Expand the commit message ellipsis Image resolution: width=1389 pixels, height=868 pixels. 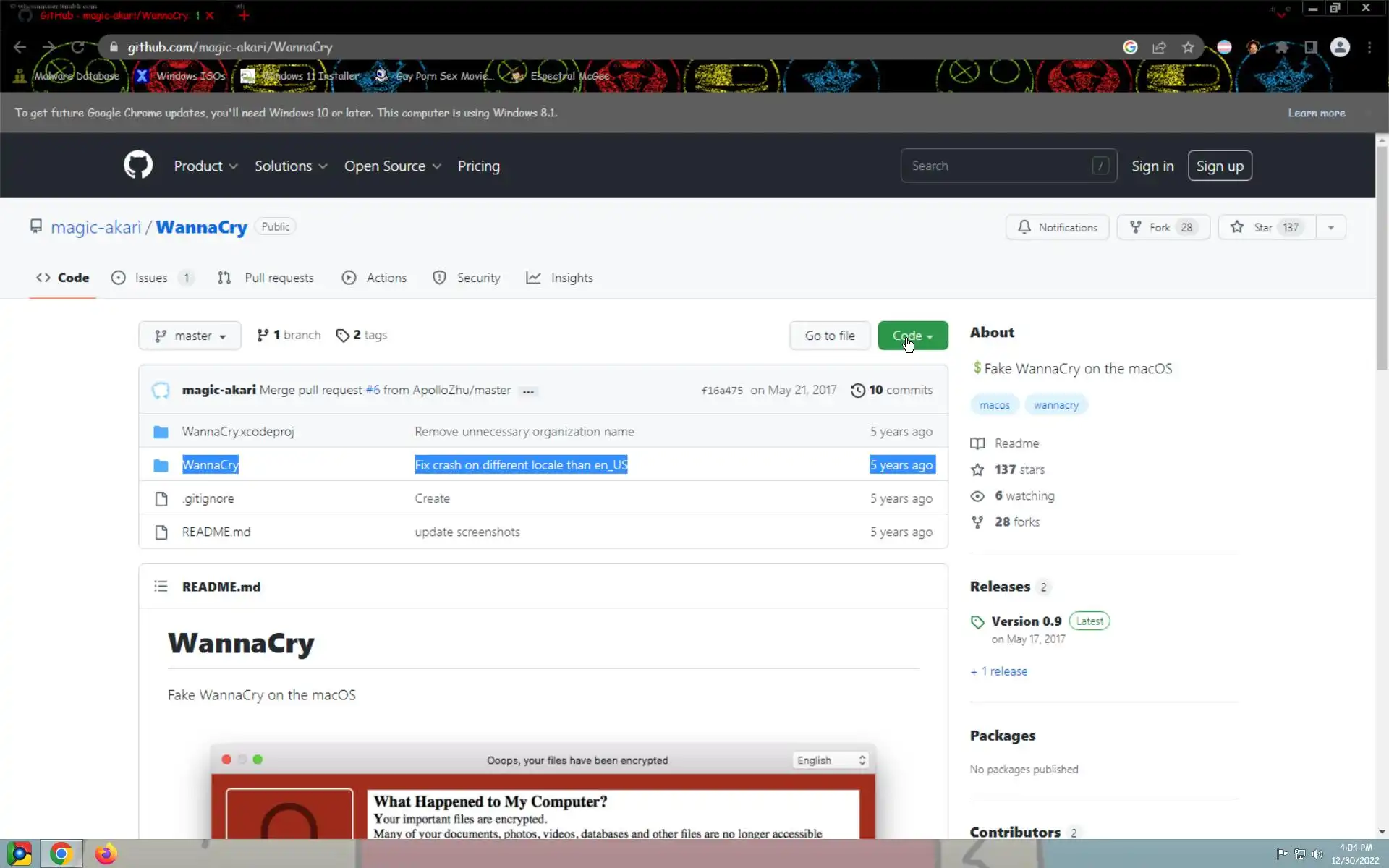coord(528,391)
